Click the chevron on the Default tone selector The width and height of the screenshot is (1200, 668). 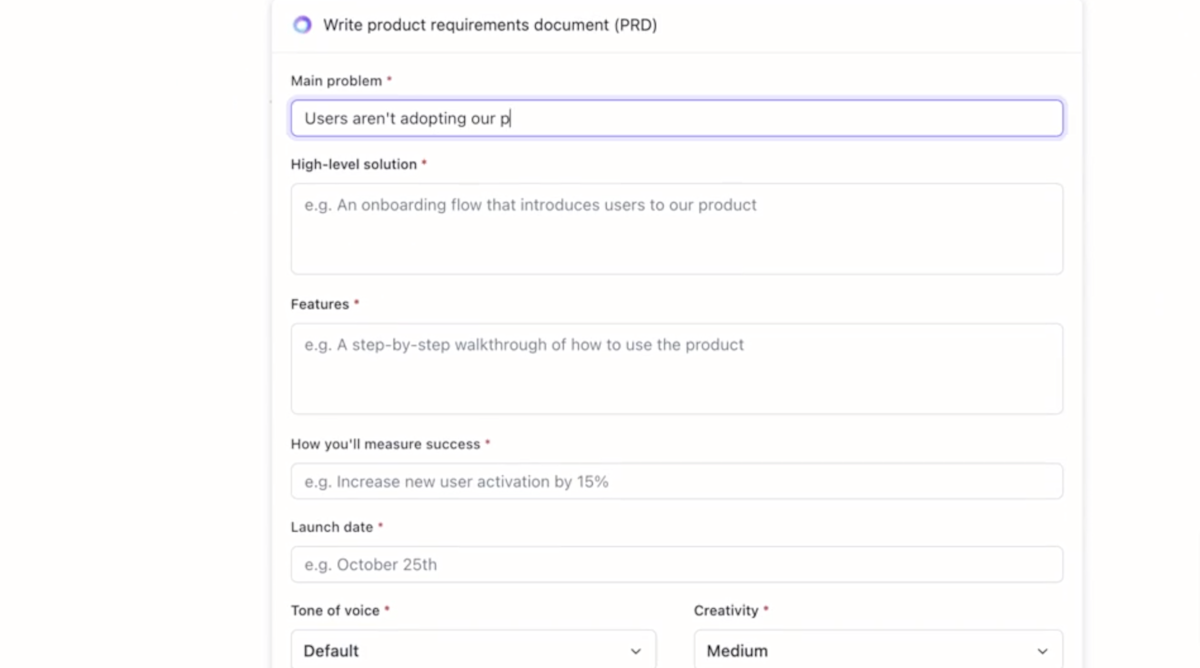(x=636, y=650)
